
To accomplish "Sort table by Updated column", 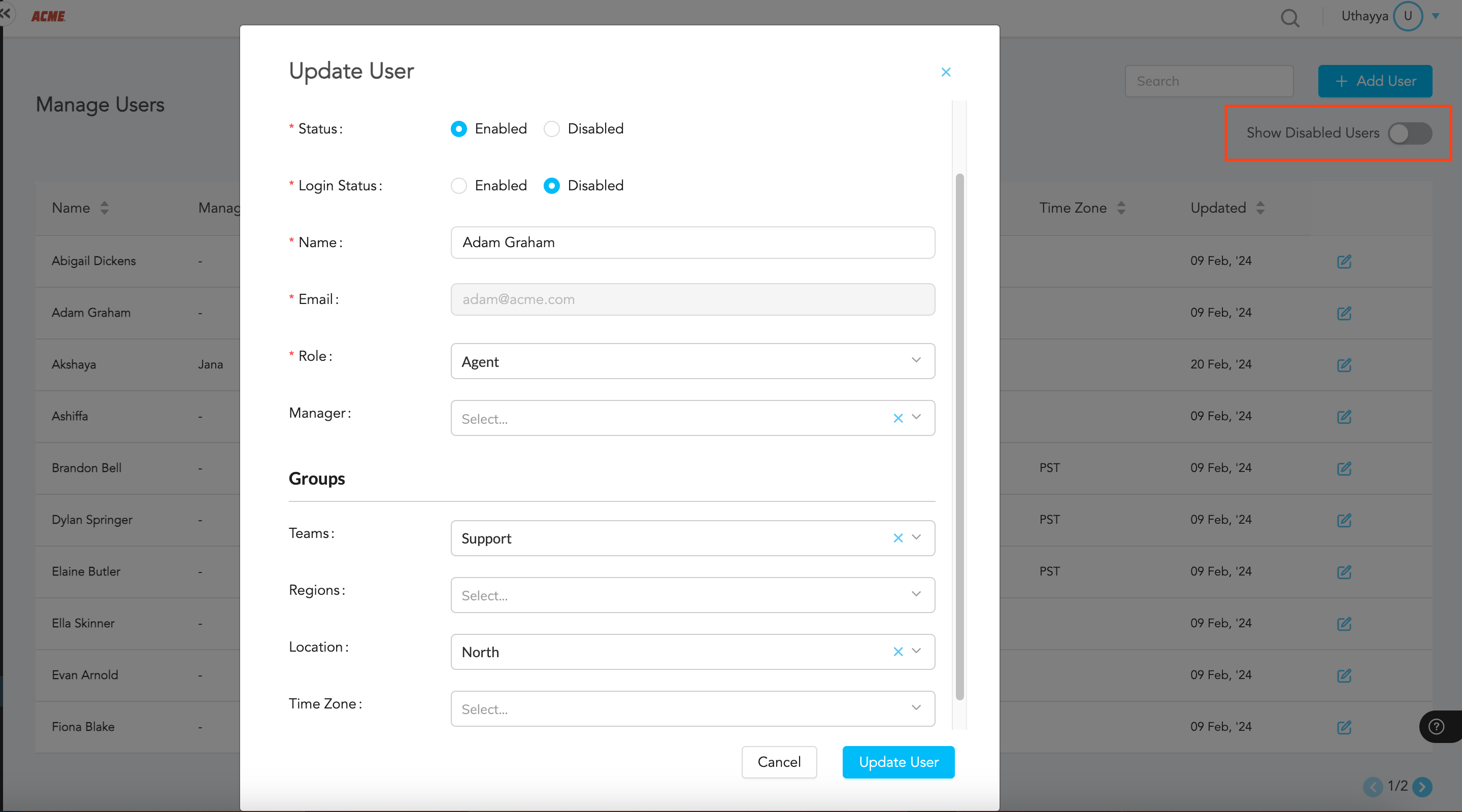I will [1259, 208].
